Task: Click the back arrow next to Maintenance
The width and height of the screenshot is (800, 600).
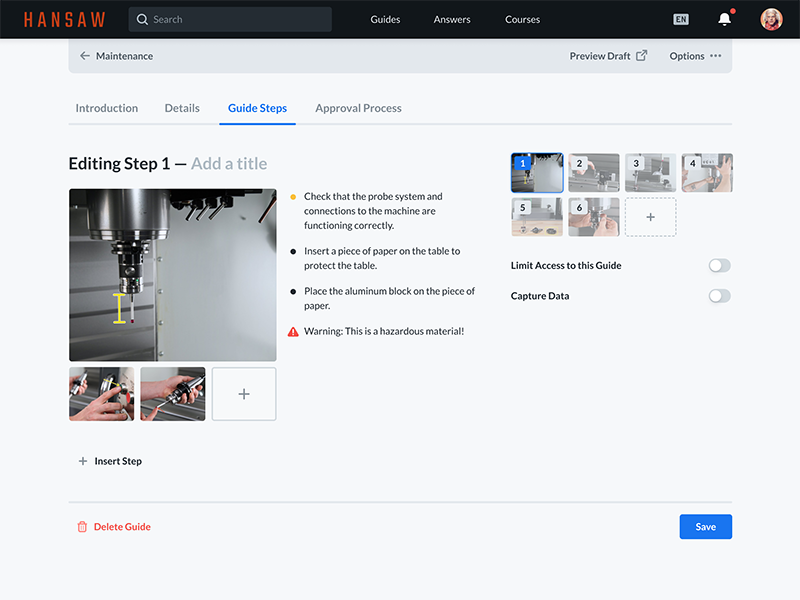Action: pyautogui.click(x=85, y=56)
